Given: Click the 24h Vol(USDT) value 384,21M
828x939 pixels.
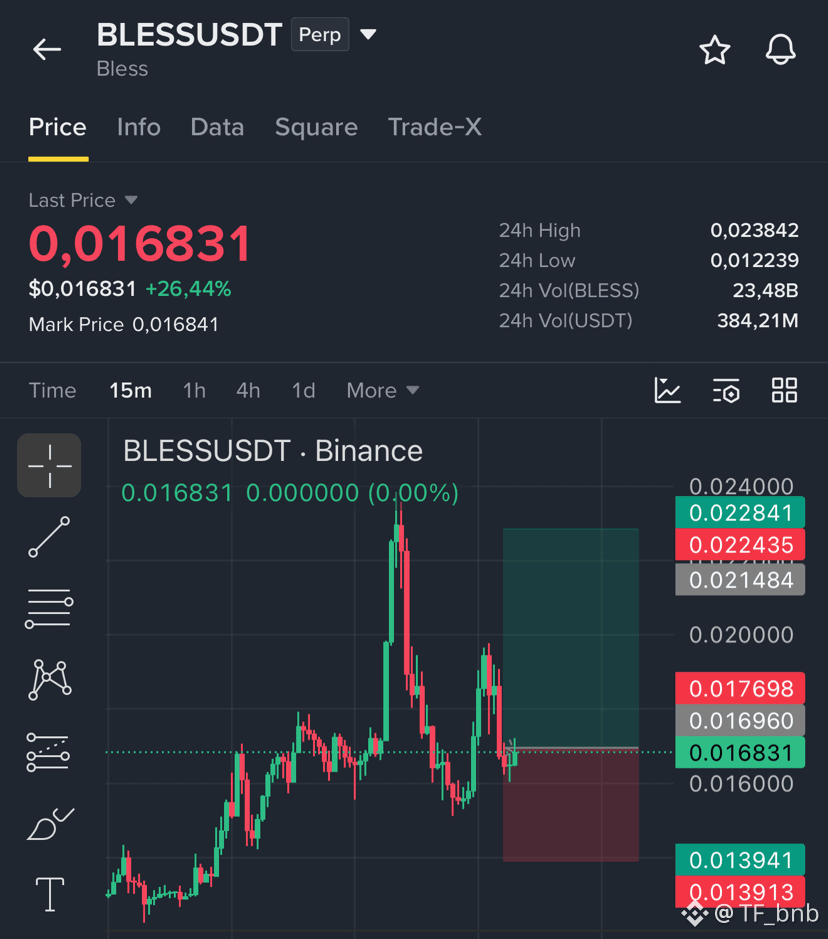Looking at the screenshot, I should tap(758, 321).
